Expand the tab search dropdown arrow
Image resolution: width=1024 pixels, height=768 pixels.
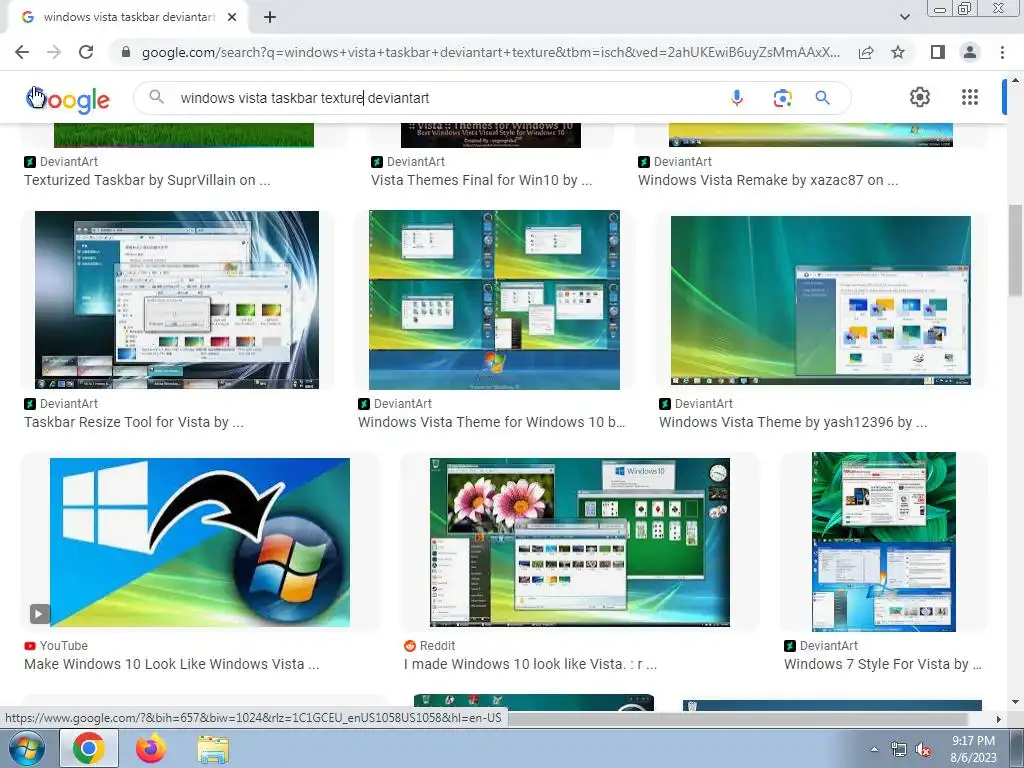[904, 17]
